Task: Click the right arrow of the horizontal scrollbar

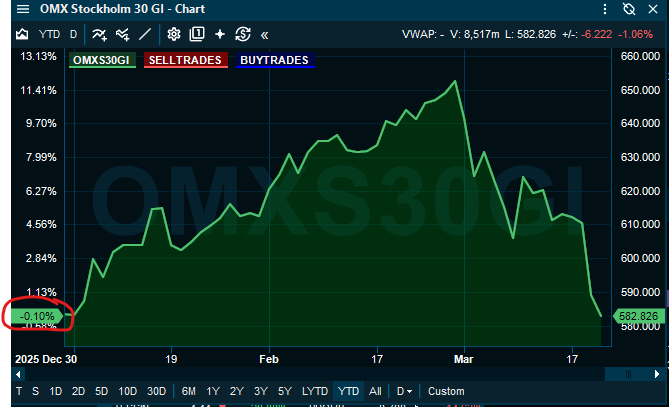Action: coord(657,375)
